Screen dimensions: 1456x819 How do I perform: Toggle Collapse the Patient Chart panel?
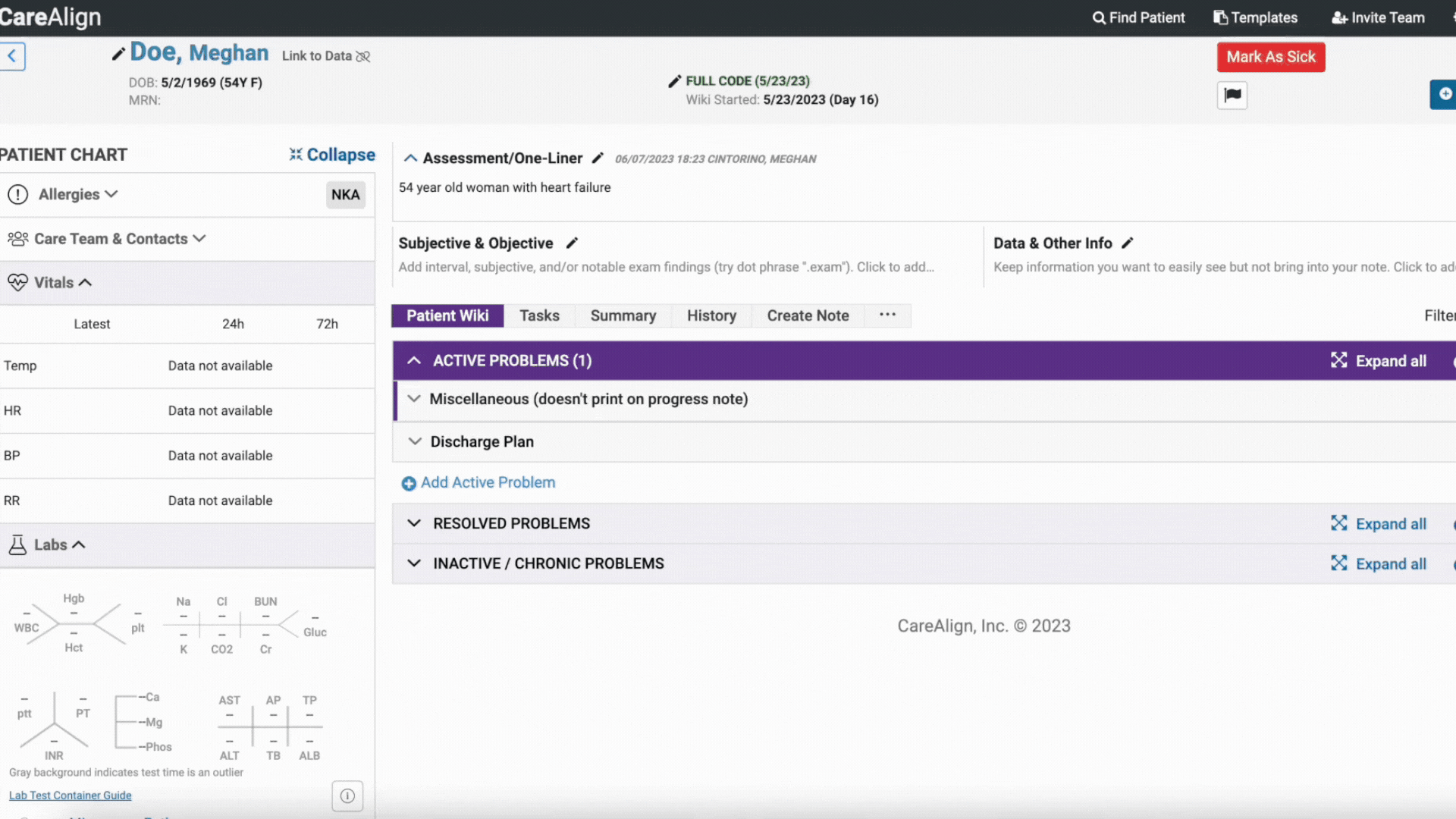pyautogui.click(x=331, y=154)
